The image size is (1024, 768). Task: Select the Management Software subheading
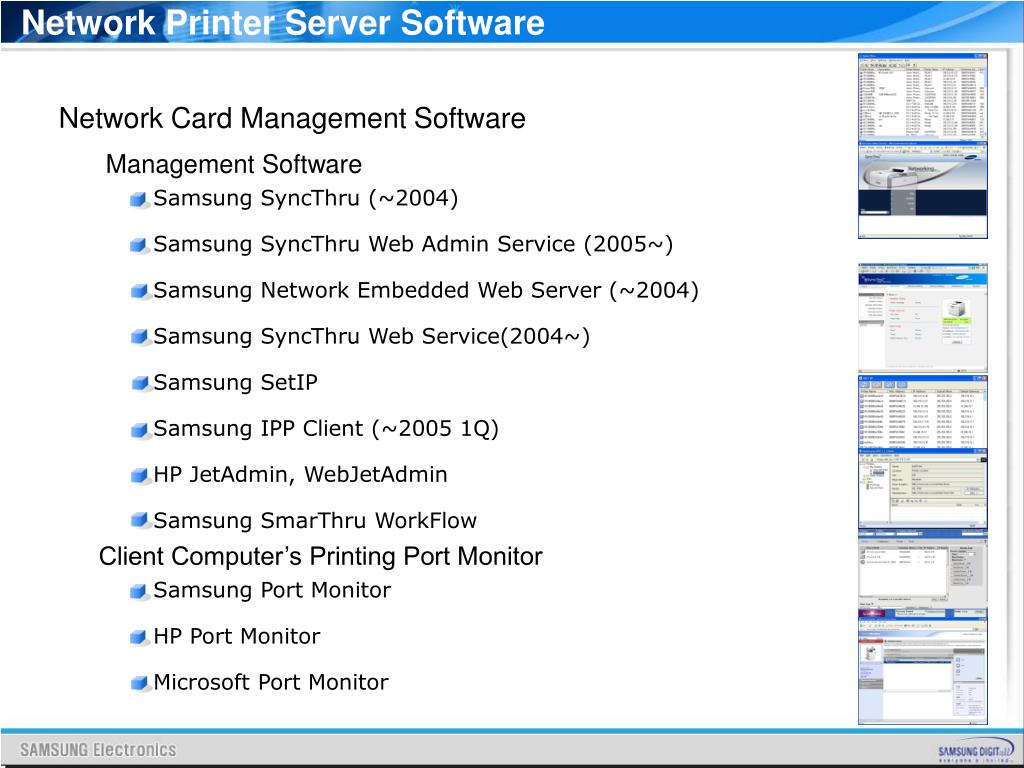coord(234,164)
